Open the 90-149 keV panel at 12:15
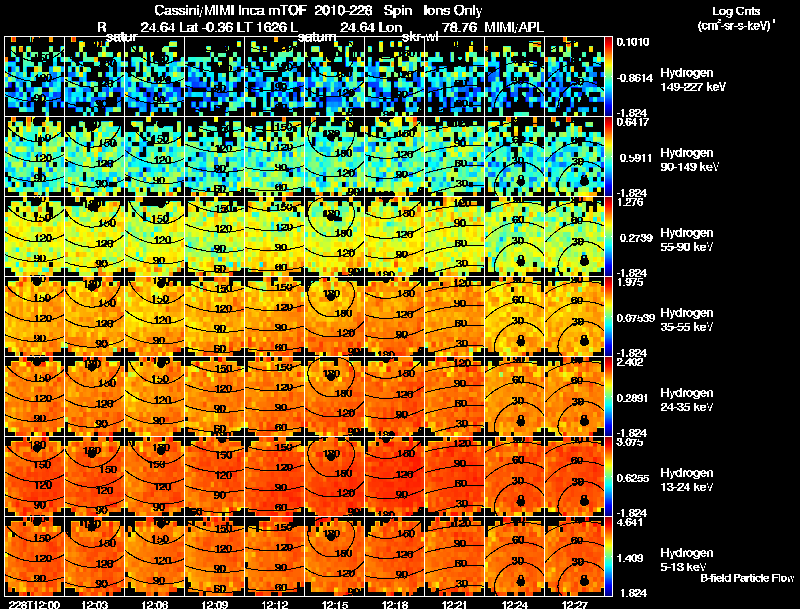The height and width of the screenshot is (609, 800). tap(335, 157)
